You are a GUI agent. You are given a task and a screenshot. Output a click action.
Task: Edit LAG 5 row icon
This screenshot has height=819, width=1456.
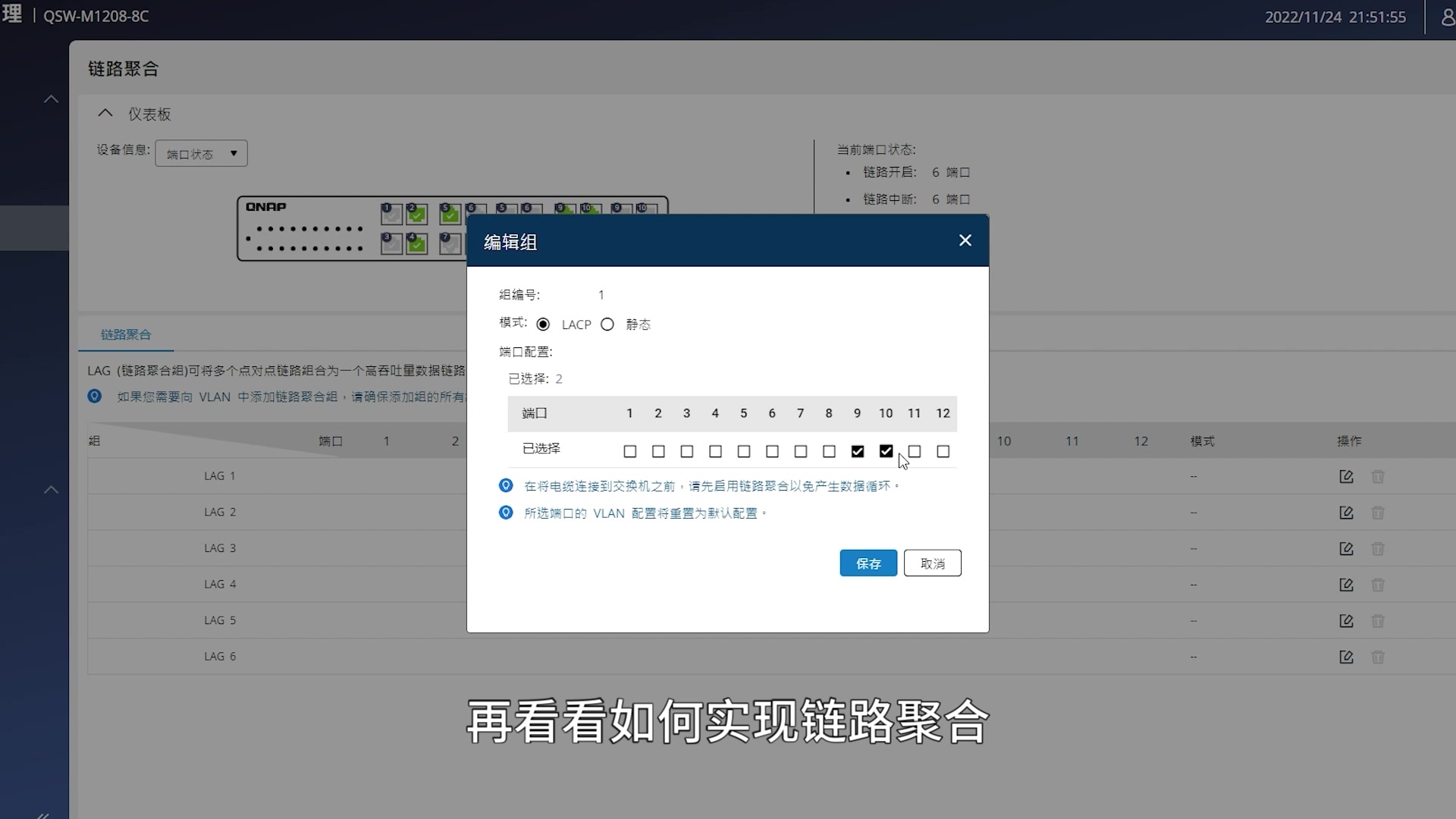pyautogui.click(x=1346, y=621)
